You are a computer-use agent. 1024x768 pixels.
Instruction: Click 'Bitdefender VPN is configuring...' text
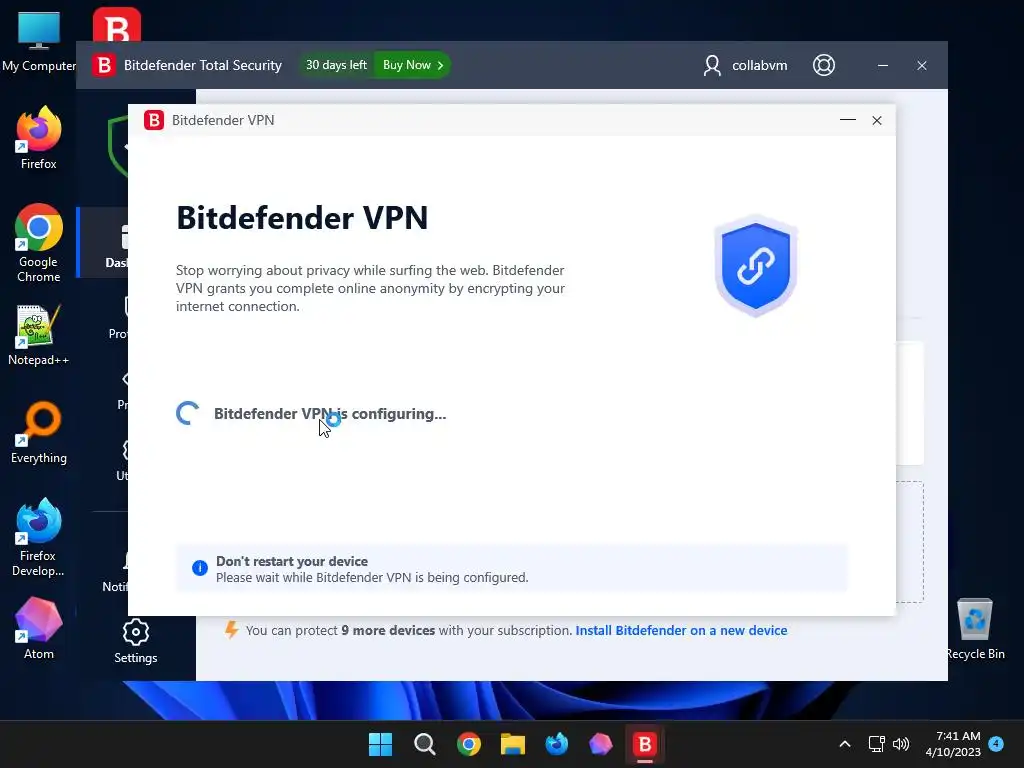tap(330, 413)
